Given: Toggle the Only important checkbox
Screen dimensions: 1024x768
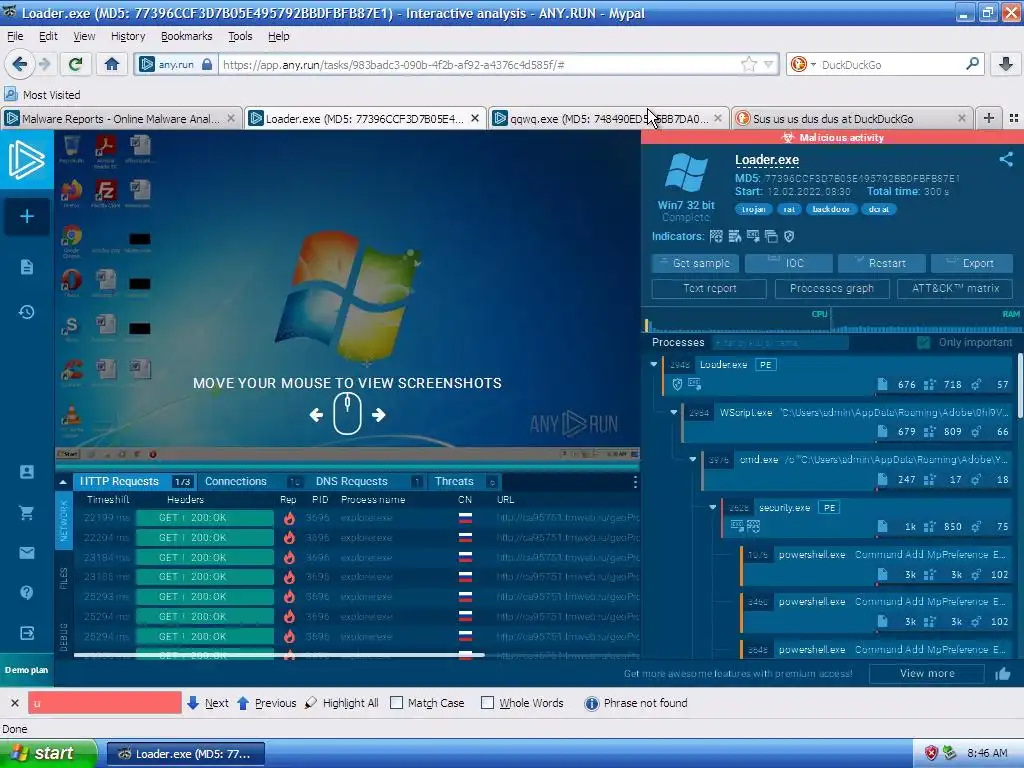Looking at the screenshot, I should [x=923, y=342].
